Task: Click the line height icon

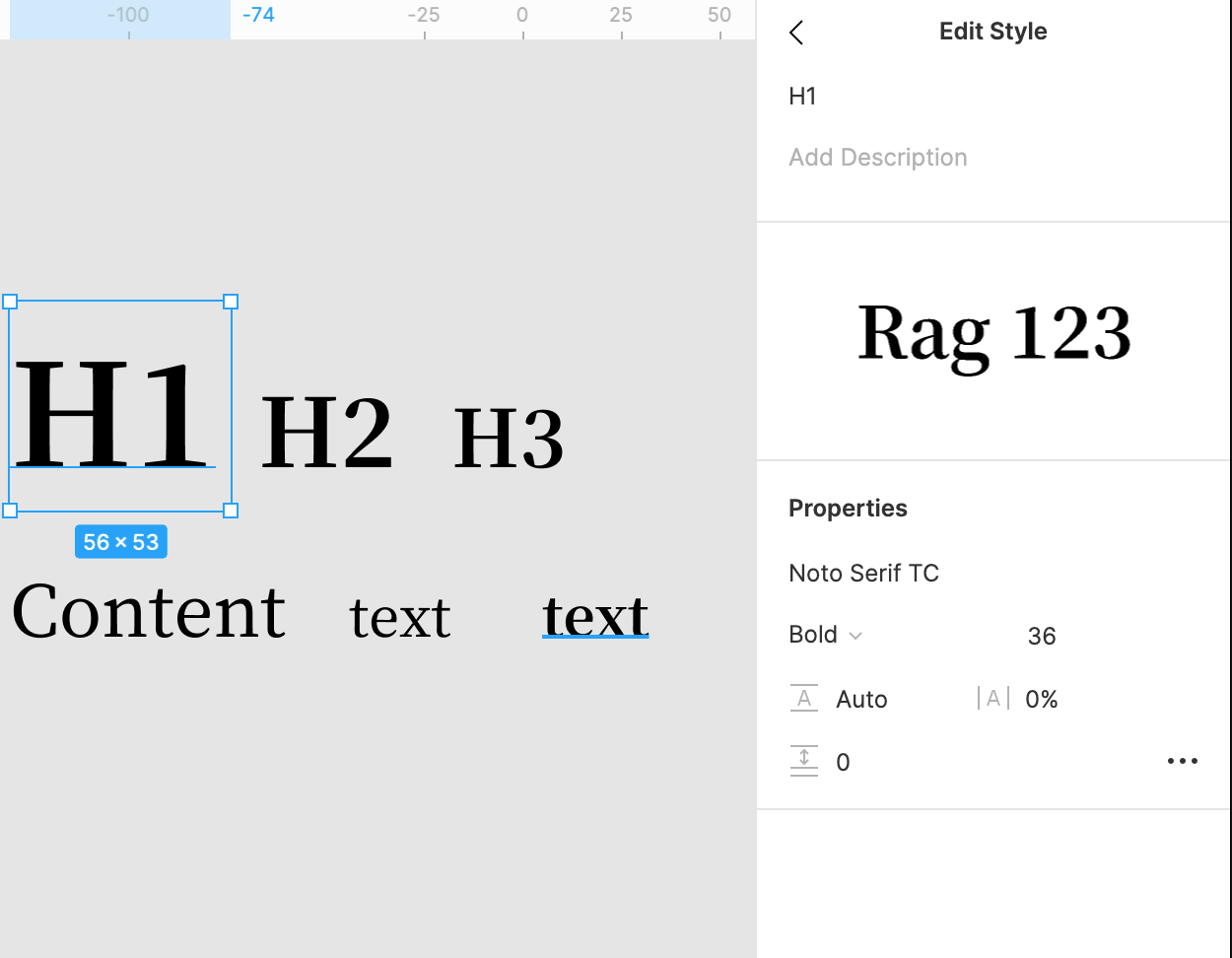Action: (804, 699)
